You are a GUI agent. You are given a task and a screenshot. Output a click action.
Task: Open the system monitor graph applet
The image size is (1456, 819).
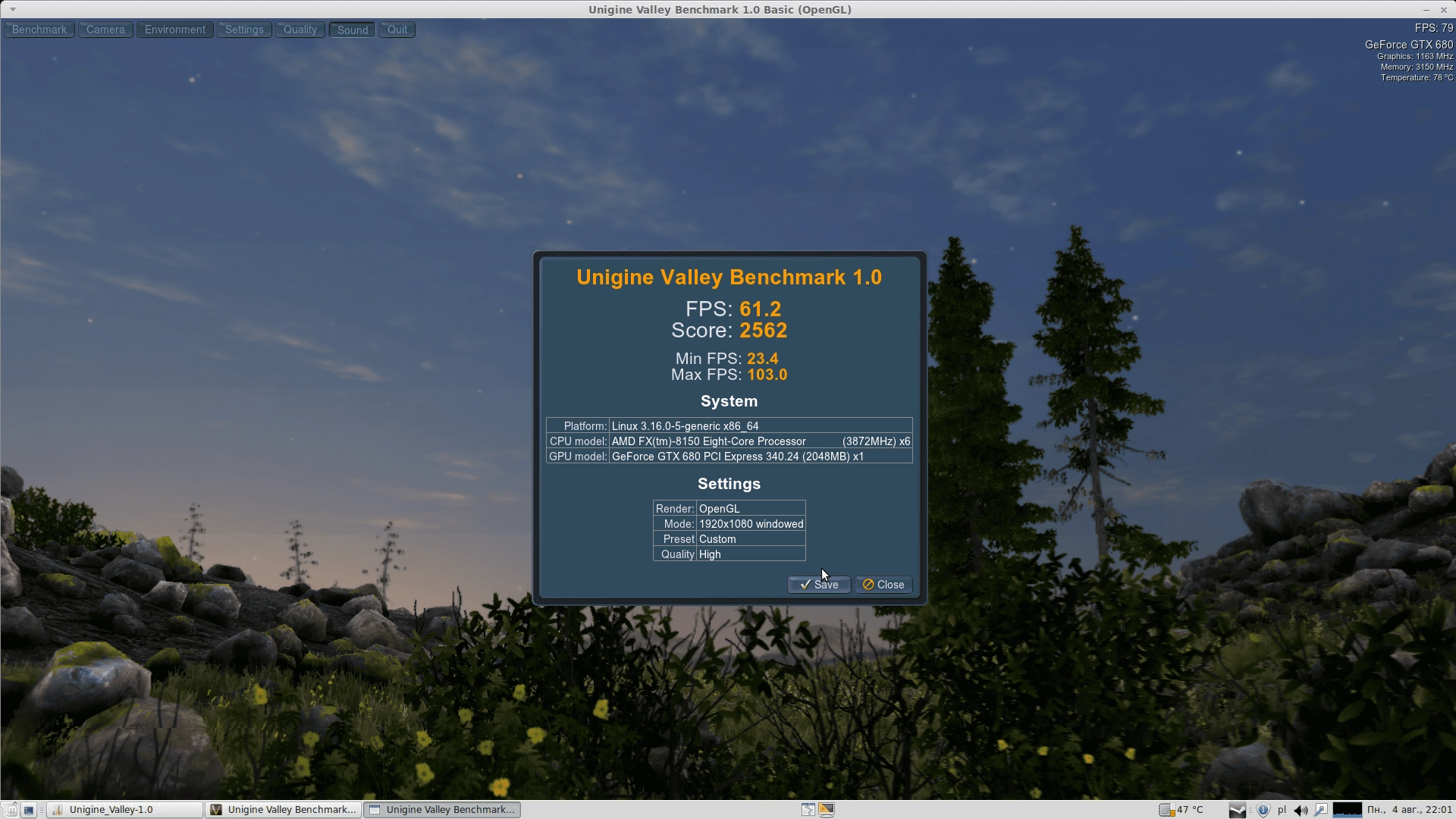1348,809
